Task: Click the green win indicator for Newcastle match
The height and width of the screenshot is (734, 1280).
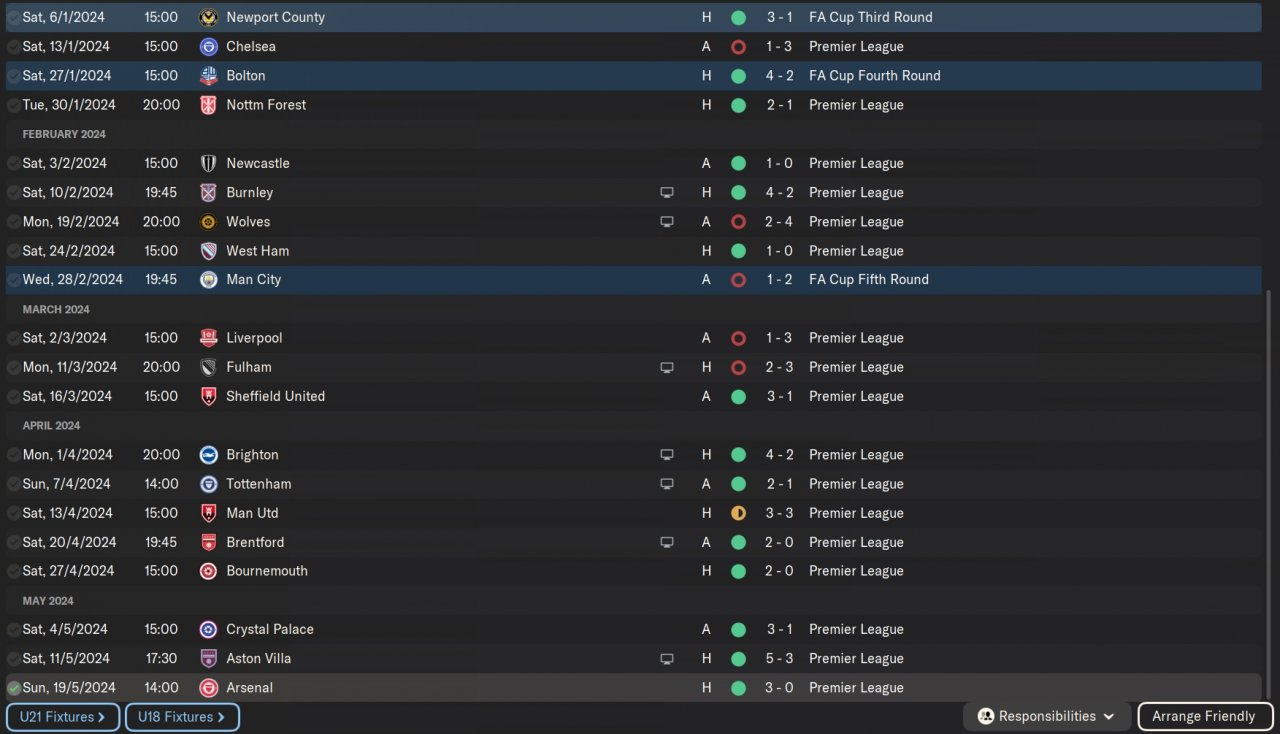Action: (x=738, y=164)
